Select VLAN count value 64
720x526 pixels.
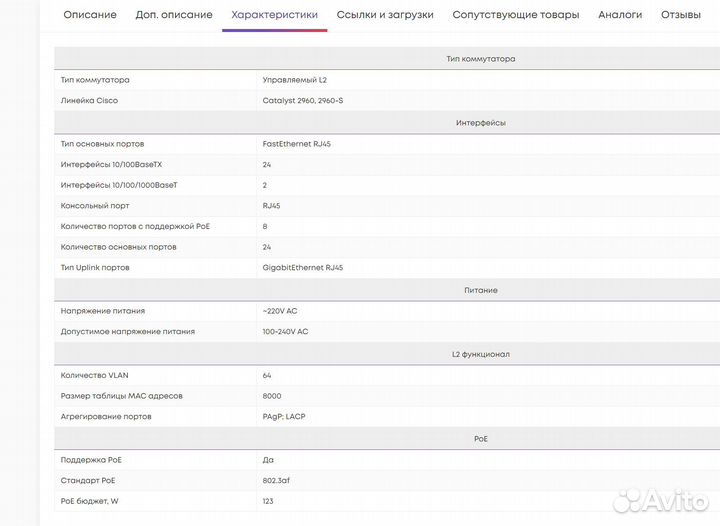[x=267, y=375]
